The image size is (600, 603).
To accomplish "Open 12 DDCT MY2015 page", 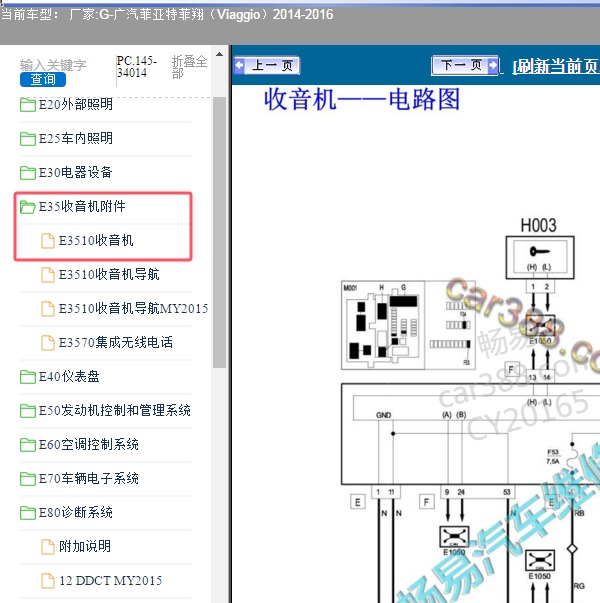I will coord(111,580).
